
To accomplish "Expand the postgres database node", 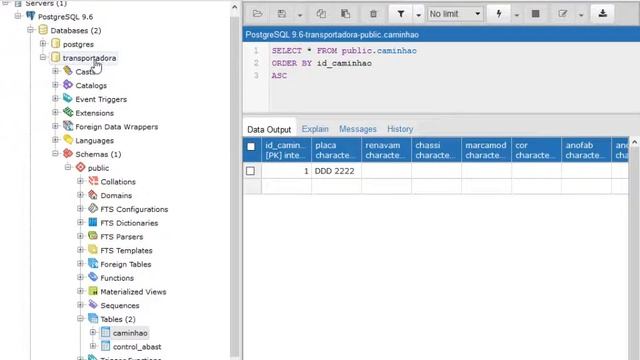I will (43, 43).
